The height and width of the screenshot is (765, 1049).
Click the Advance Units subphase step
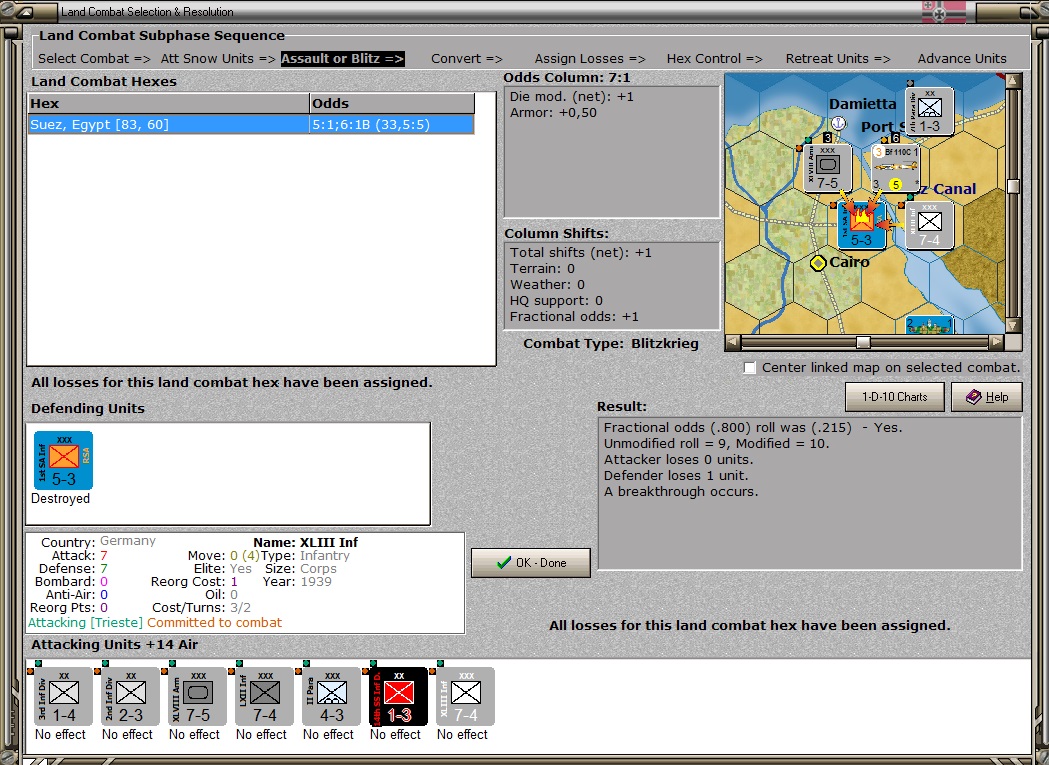[962, 59]
